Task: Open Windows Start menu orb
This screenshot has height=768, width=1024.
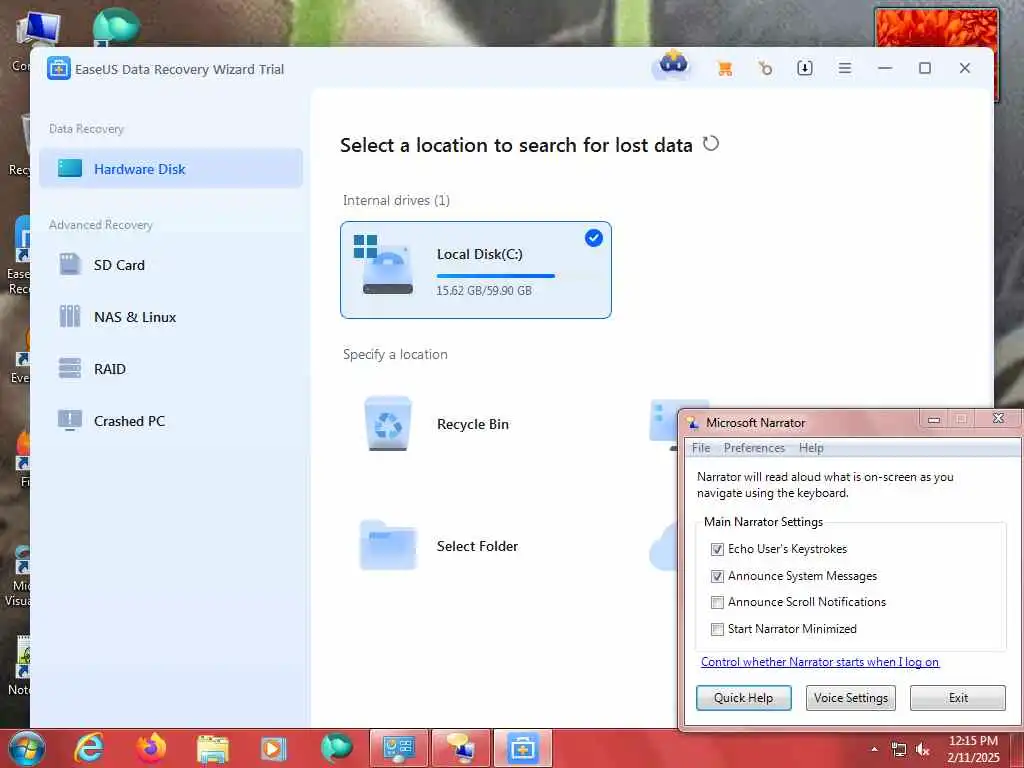Action: [x=26, y=748]
